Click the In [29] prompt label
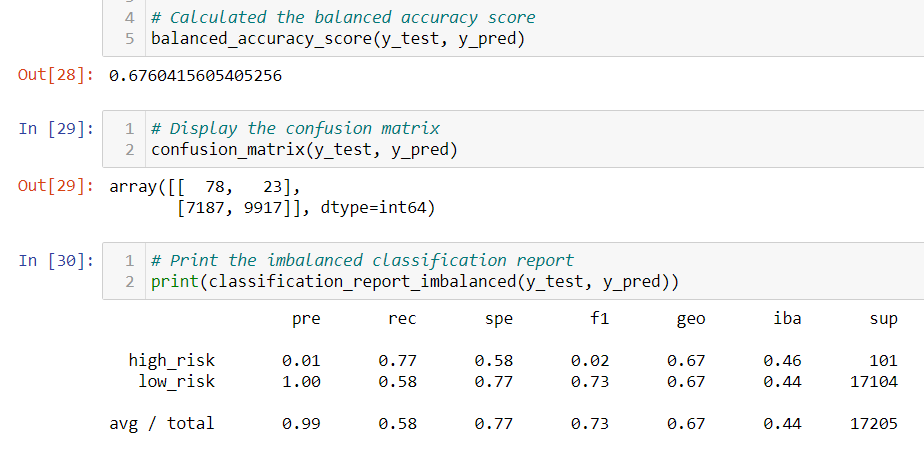This screenshot has width=924, height=463. tap(56, 128)
